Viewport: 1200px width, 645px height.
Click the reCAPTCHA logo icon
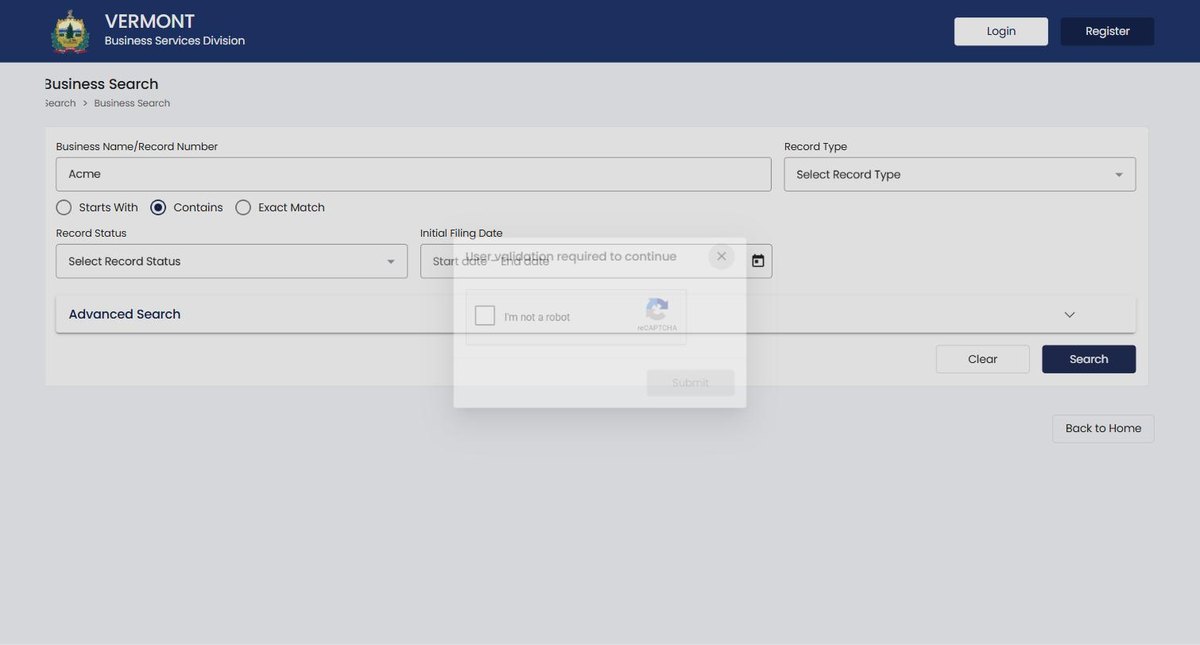(x=657, y=310)
